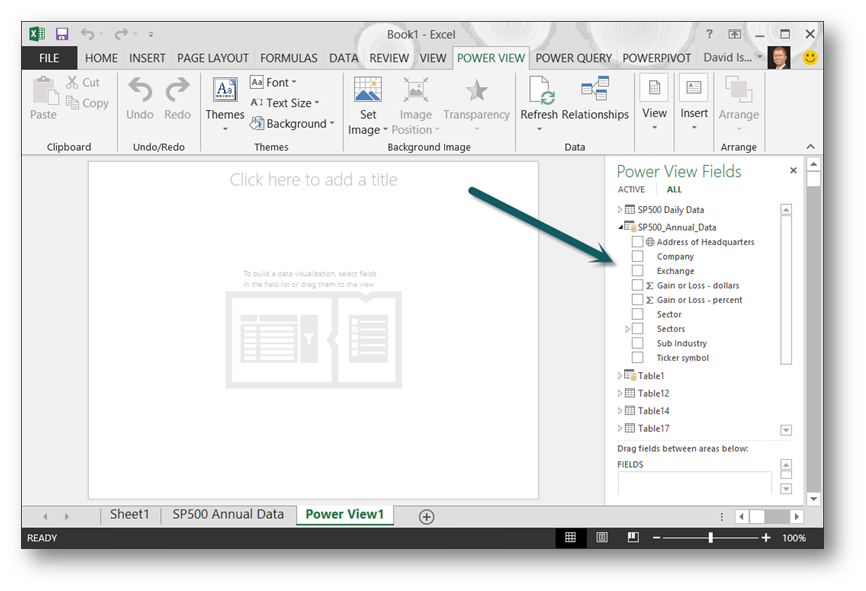The height and width of the screenshot is (591, 866).
Task: Click the Insert ribbon icon
Action: click(694, 88)
